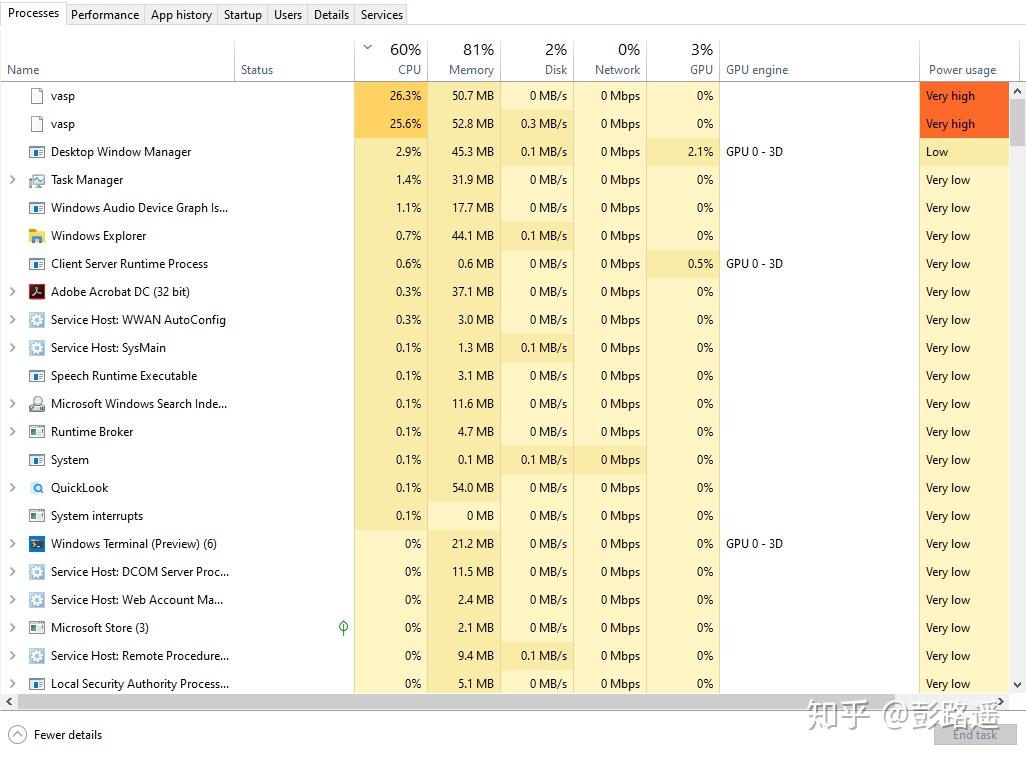
Task: Switch to the Performance tab
Action: (104, 14)
